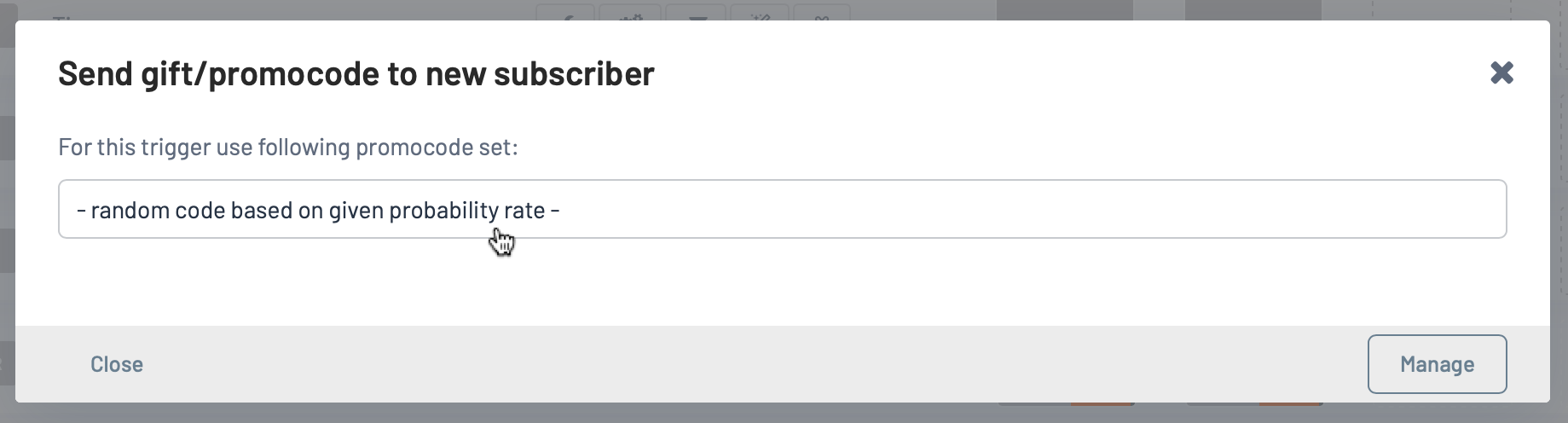Click the blank white area under the dropdown

coord(782,281)
